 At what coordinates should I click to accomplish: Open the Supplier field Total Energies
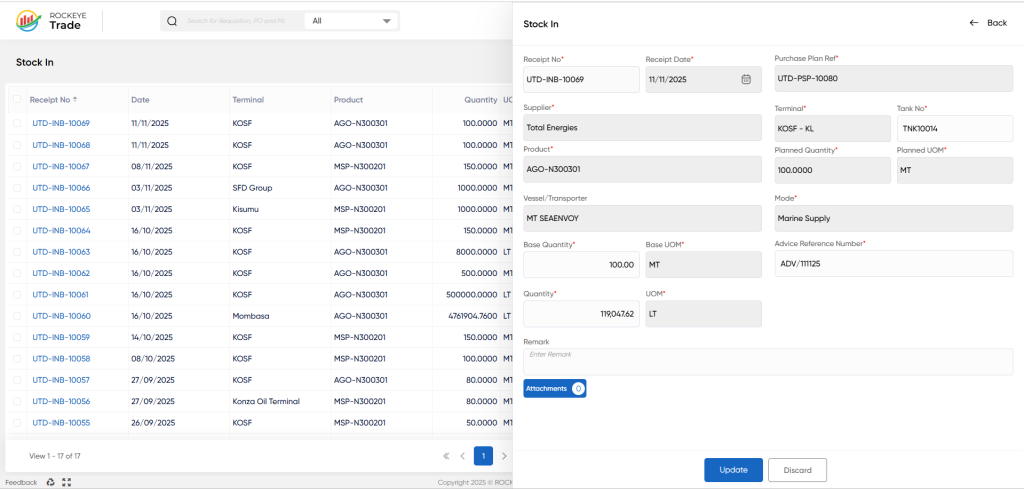click(642, 128)
